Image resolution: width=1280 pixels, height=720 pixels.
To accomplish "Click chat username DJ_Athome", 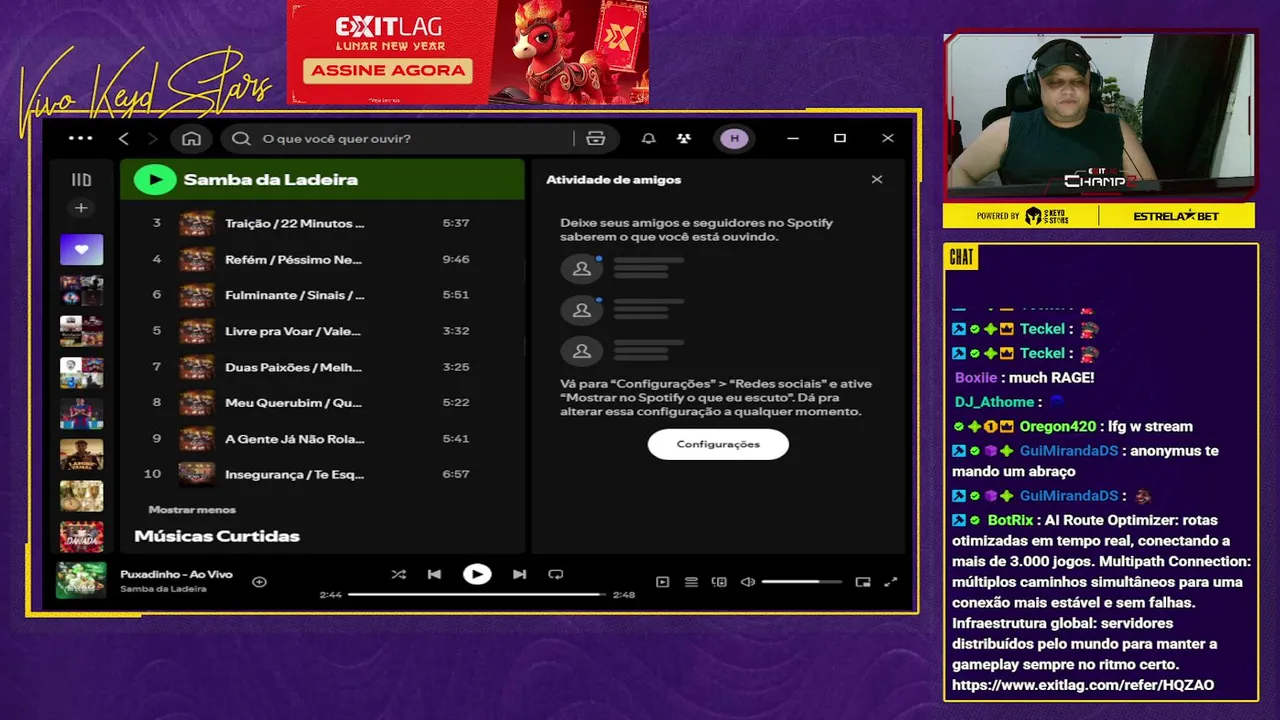I will pos(994,402).
